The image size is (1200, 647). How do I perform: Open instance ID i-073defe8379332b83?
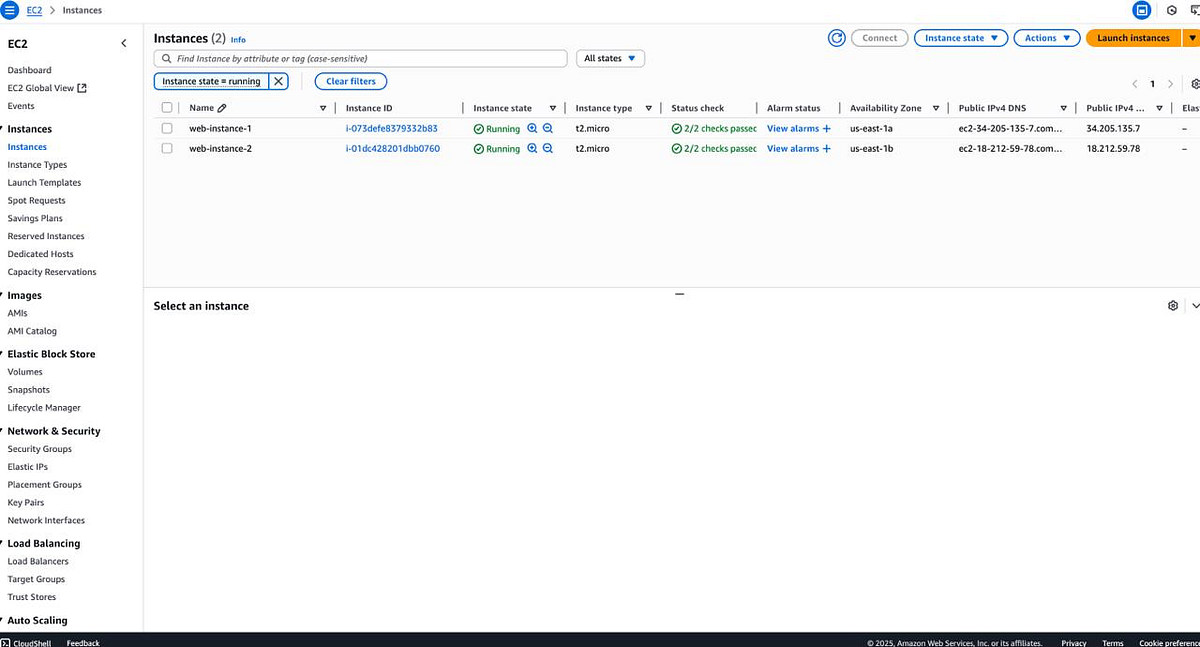(x=394, y=128)
